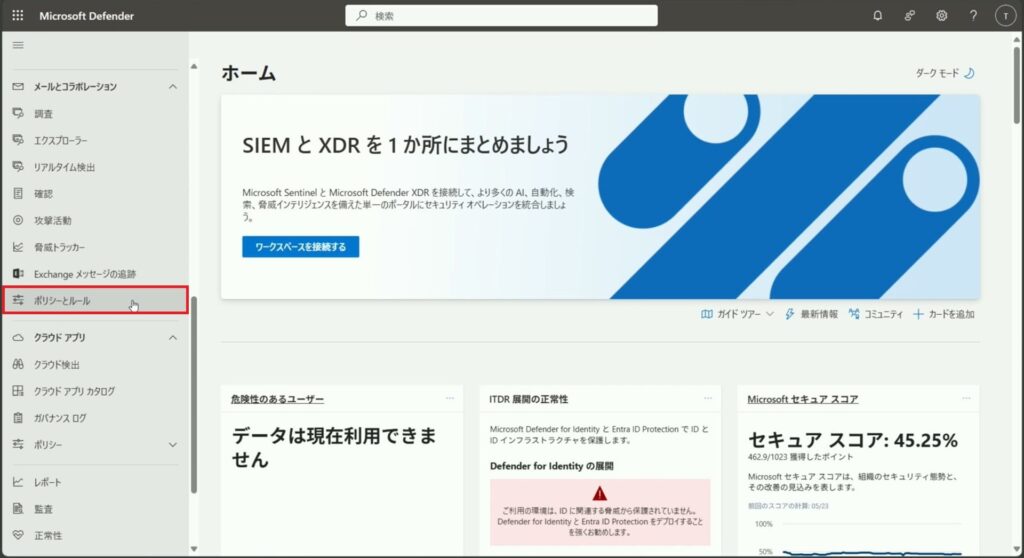1024x558 pixels.
Task: Click the レポート chart icon
Action: coord(18,482)
